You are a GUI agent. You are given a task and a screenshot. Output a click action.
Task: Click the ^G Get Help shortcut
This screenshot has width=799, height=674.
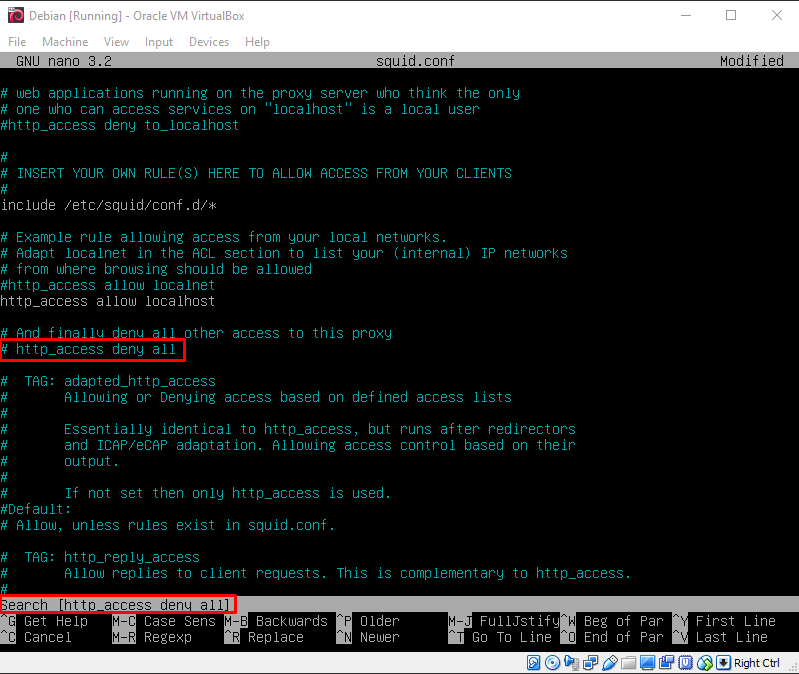pos(44,621)
